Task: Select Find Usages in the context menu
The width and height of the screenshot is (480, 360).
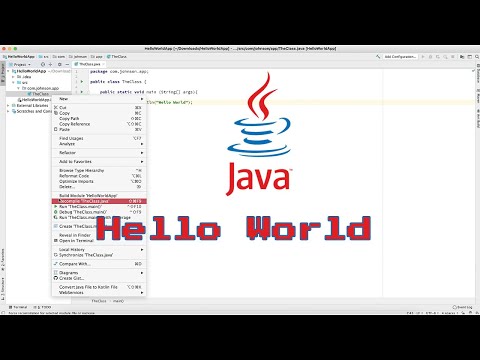Action: [x=99, y=138]
